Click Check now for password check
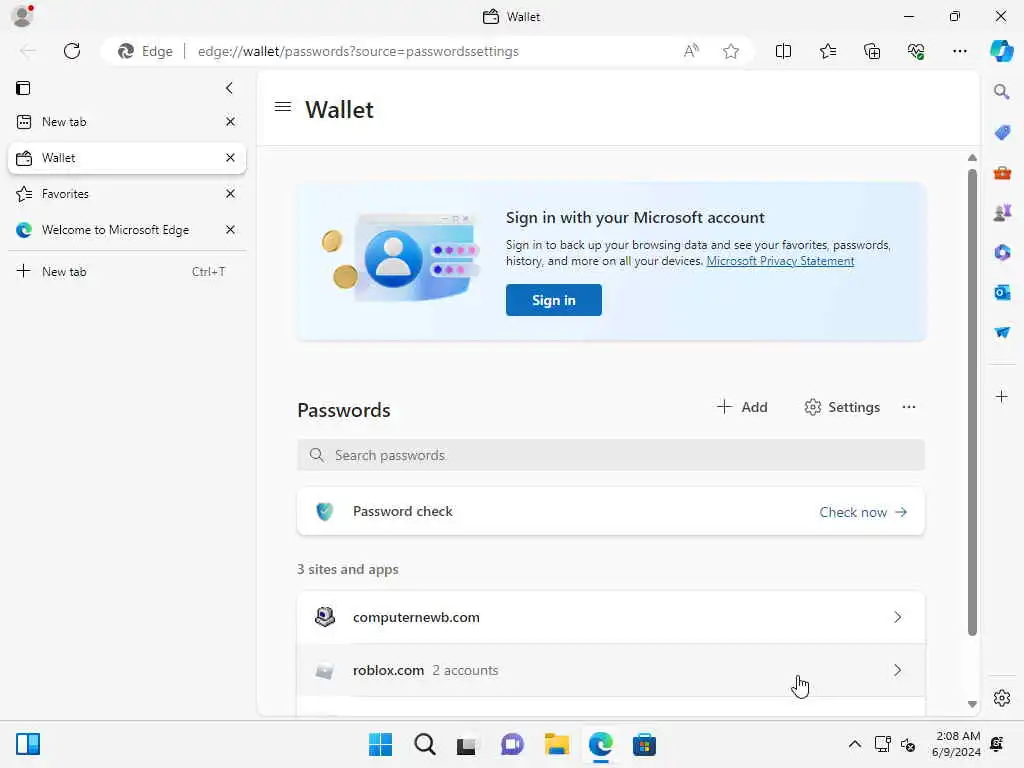1024x768 pixels. point(863,512)
